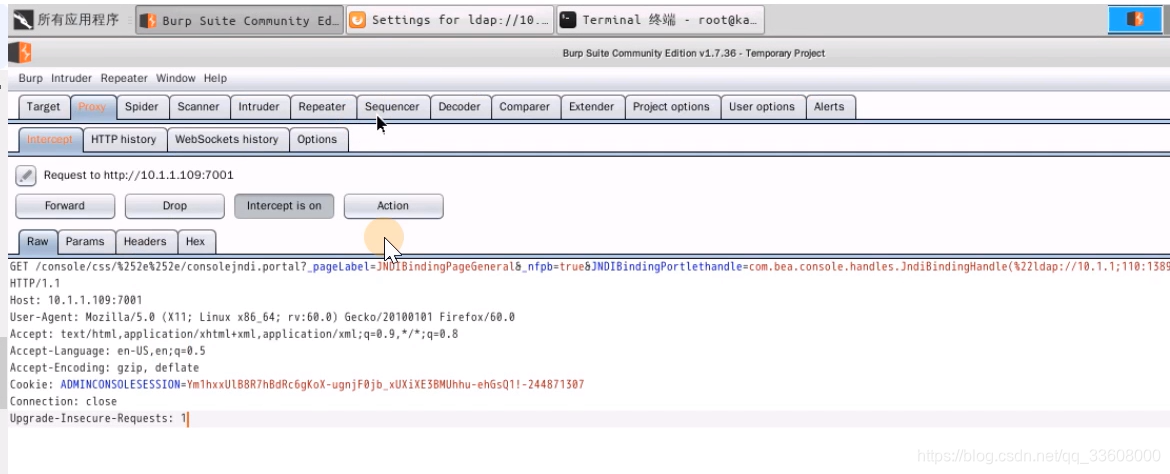Open the Window menu
This screenshot has width=1170, height=474.
[175, 78]
